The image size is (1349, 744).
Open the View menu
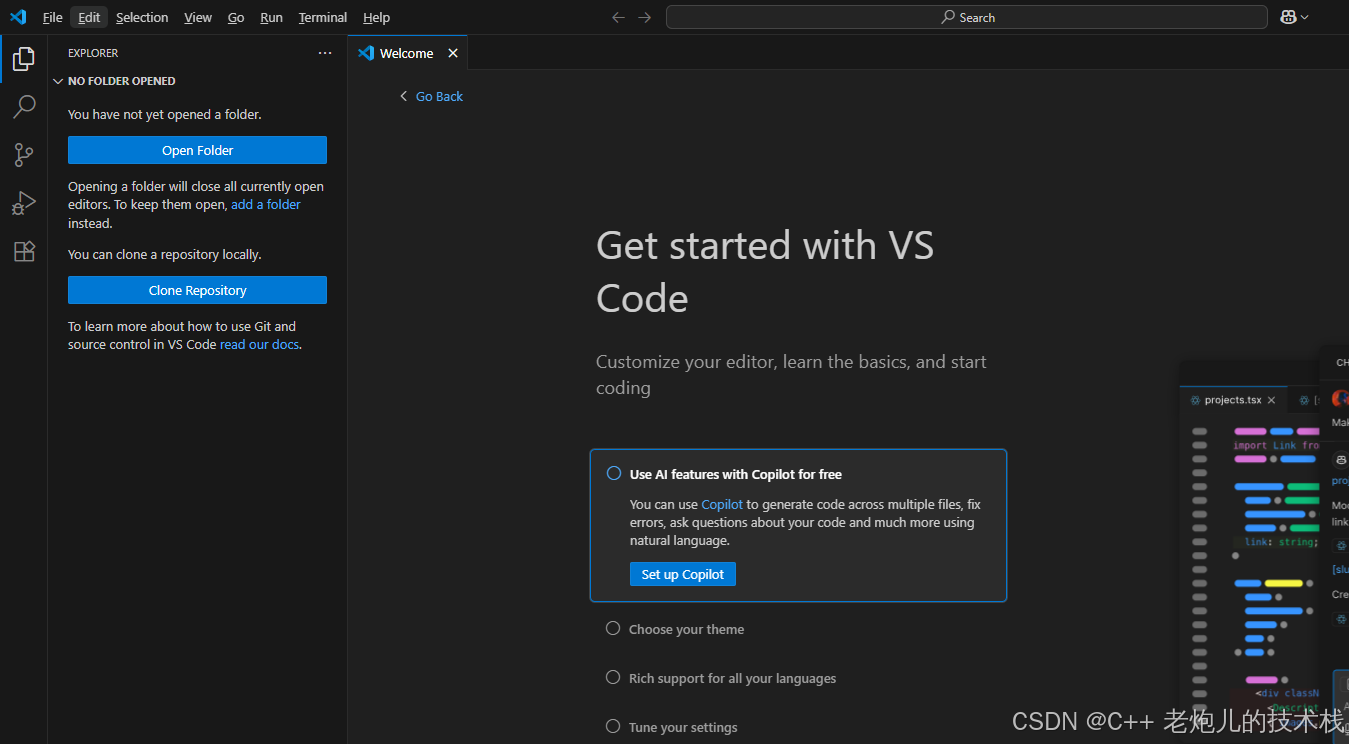pos(198,17)
